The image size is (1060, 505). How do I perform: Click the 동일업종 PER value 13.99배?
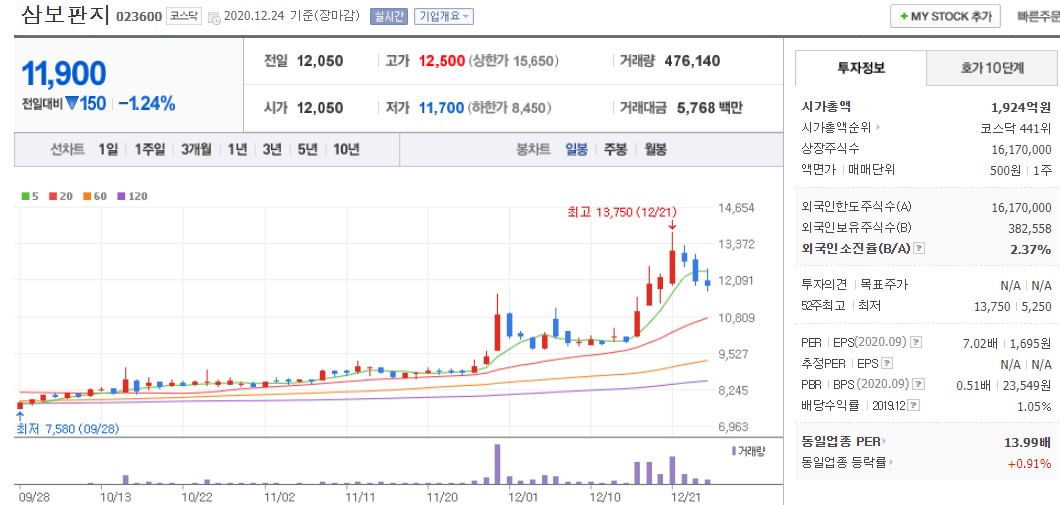coord(1028,442)
